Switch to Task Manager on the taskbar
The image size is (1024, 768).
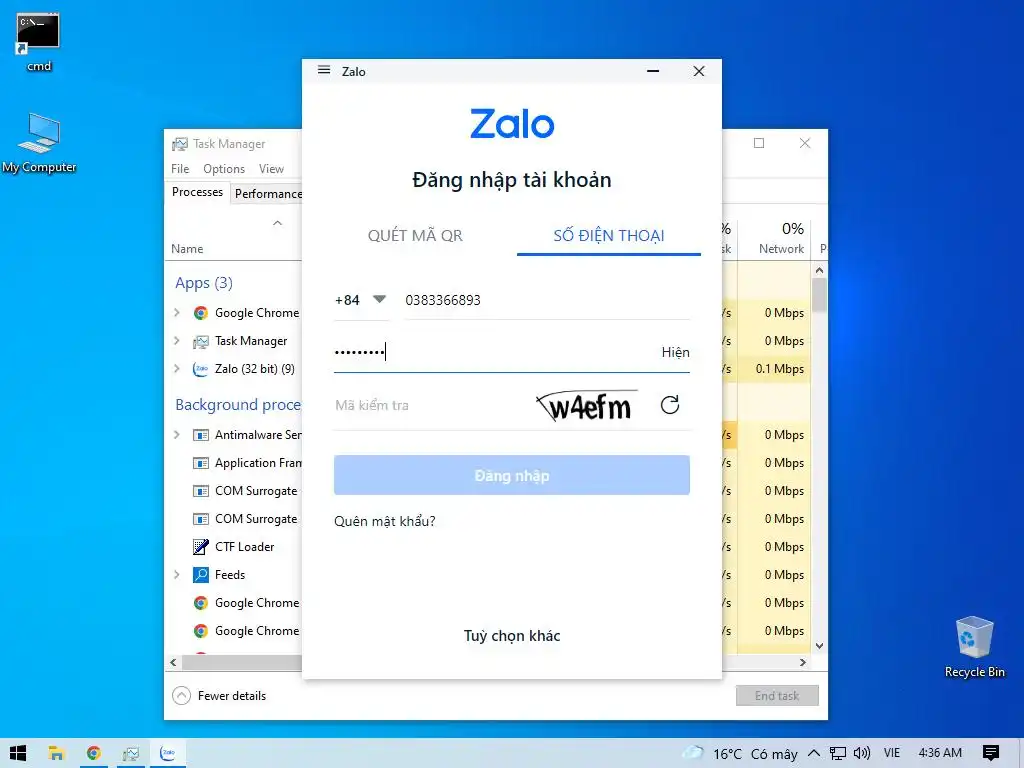[x=131, y=753]
